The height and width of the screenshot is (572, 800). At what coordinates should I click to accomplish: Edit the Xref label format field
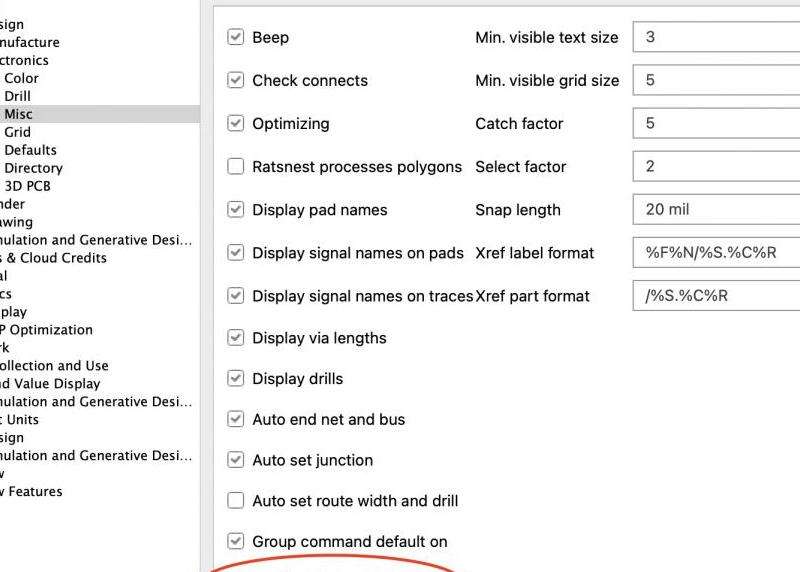[716, 252]
